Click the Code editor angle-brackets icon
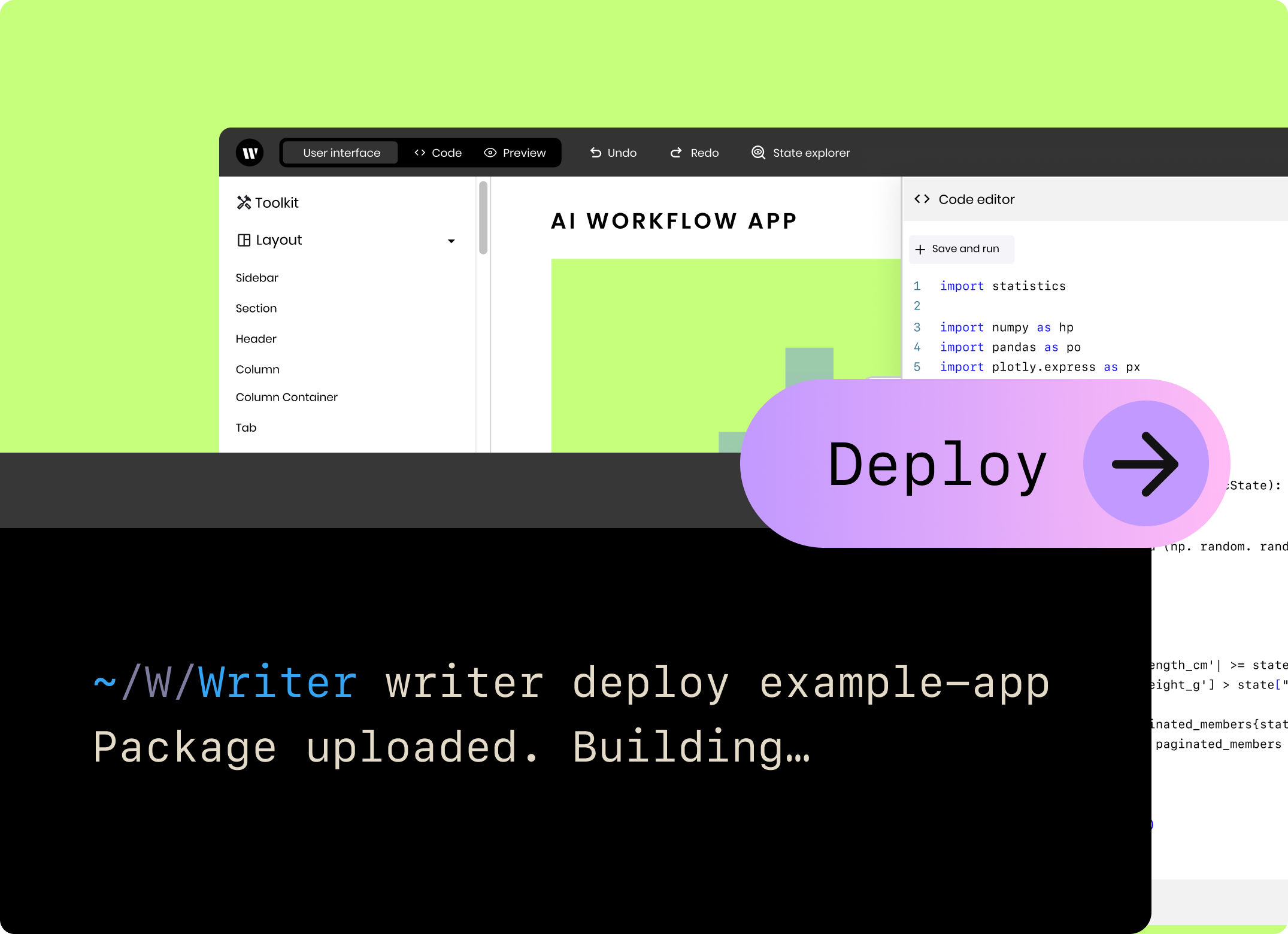This screenshot has width=1288, height=934. [922, 199]
